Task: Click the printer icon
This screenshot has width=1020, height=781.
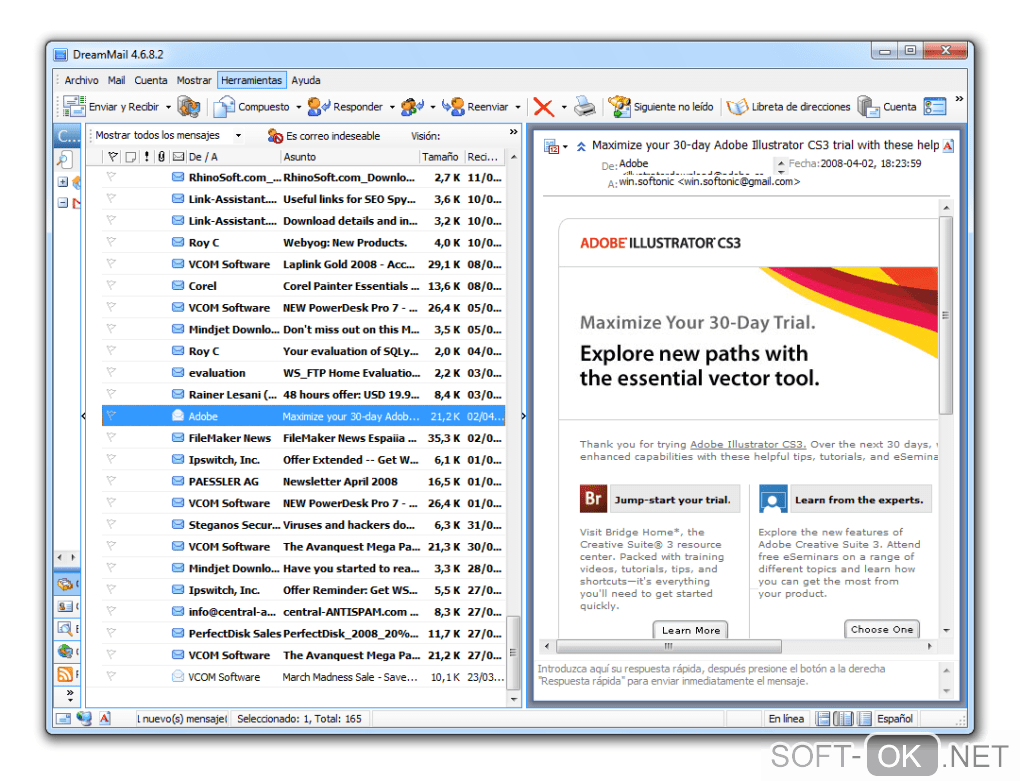Action: pos(585,107)
